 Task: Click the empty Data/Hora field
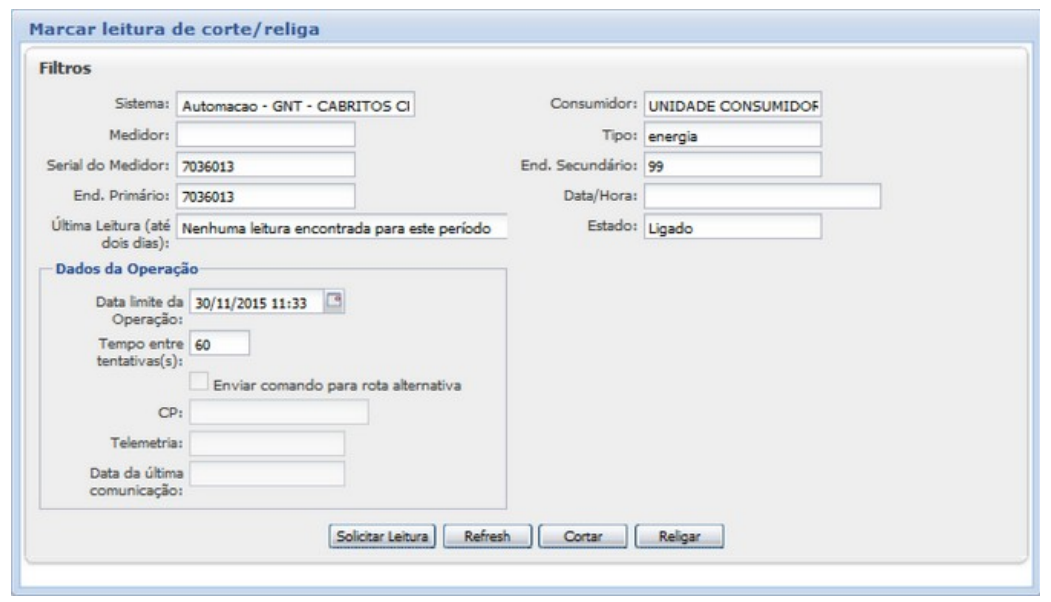tap(761, 195)
